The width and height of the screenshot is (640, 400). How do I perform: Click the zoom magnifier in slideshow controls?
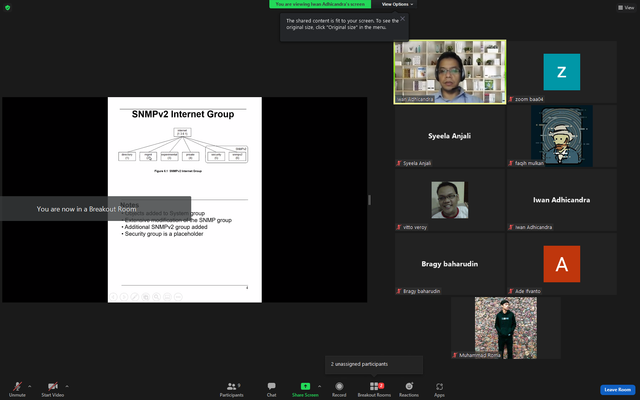point(156,297)
